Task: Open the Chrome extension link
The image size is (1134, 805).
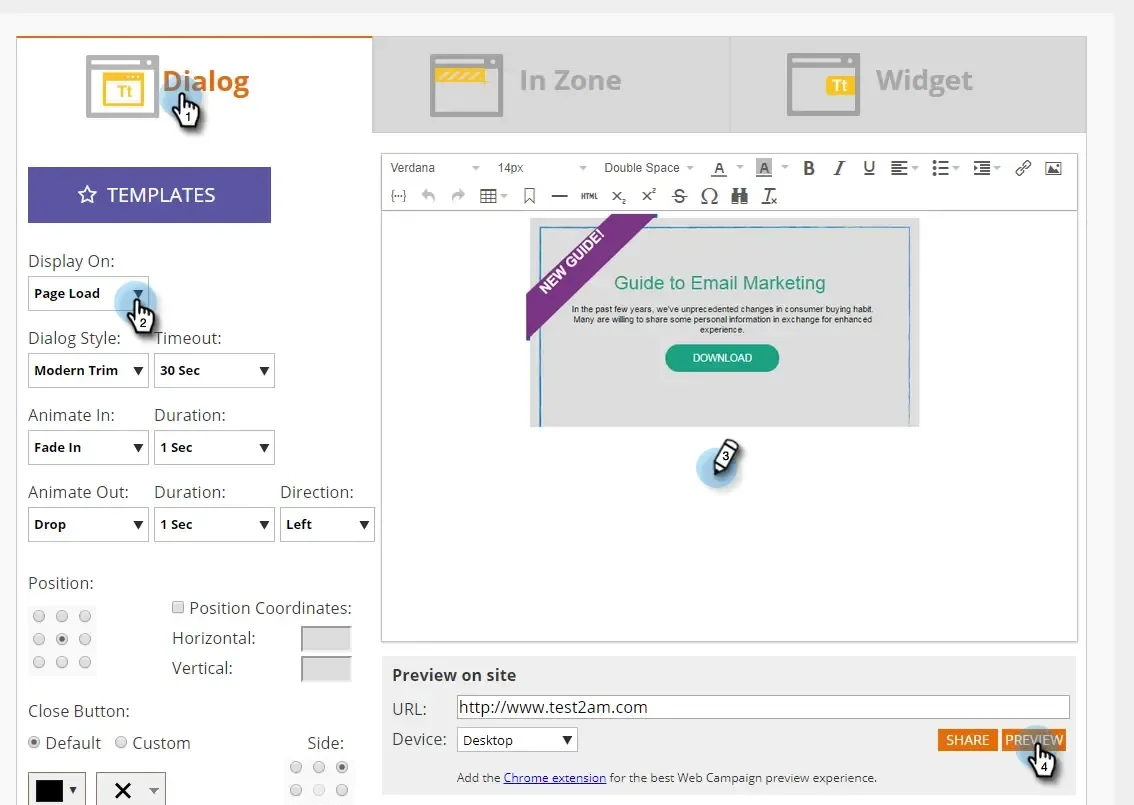Action: (x=555, y=777)
